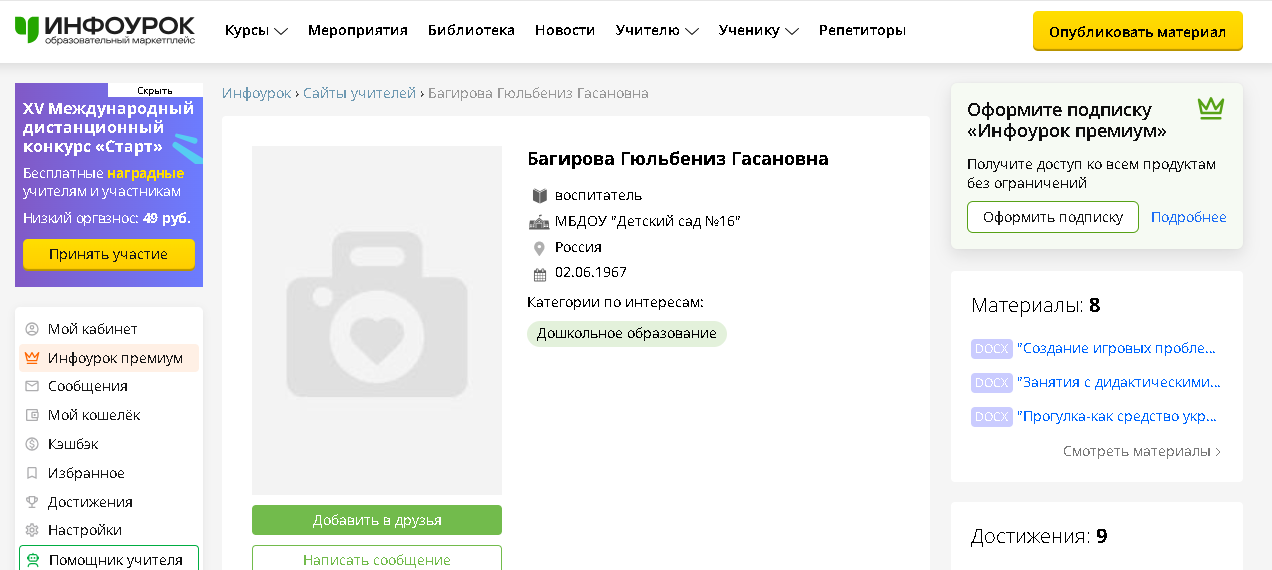1272x570 pixels.
Task: Open the Библиотека menu item
Action: (x=471, y=30)
